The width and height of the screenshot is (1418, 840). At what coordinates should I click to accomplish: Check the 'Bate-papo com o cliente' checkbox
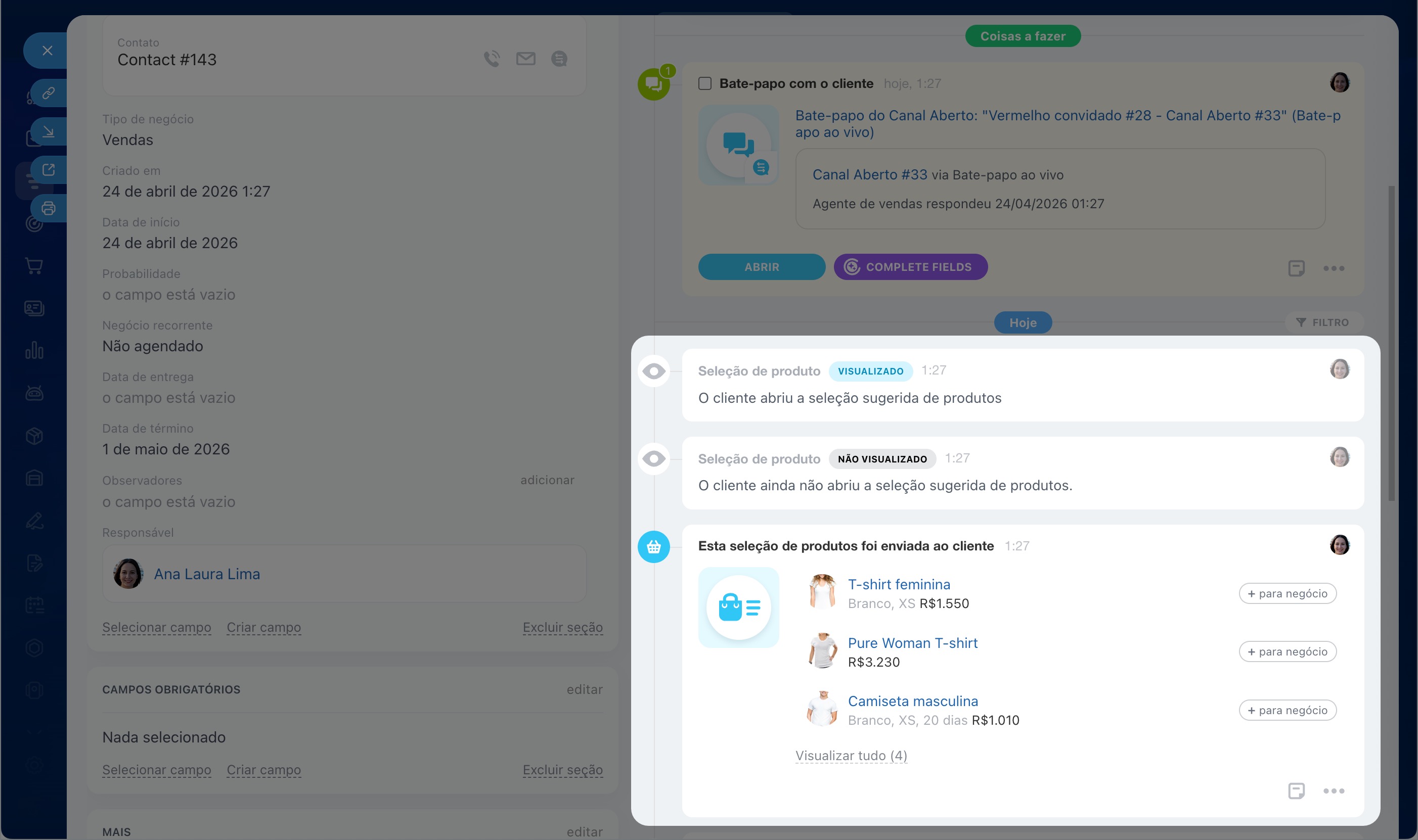click(x=704, y=84)
